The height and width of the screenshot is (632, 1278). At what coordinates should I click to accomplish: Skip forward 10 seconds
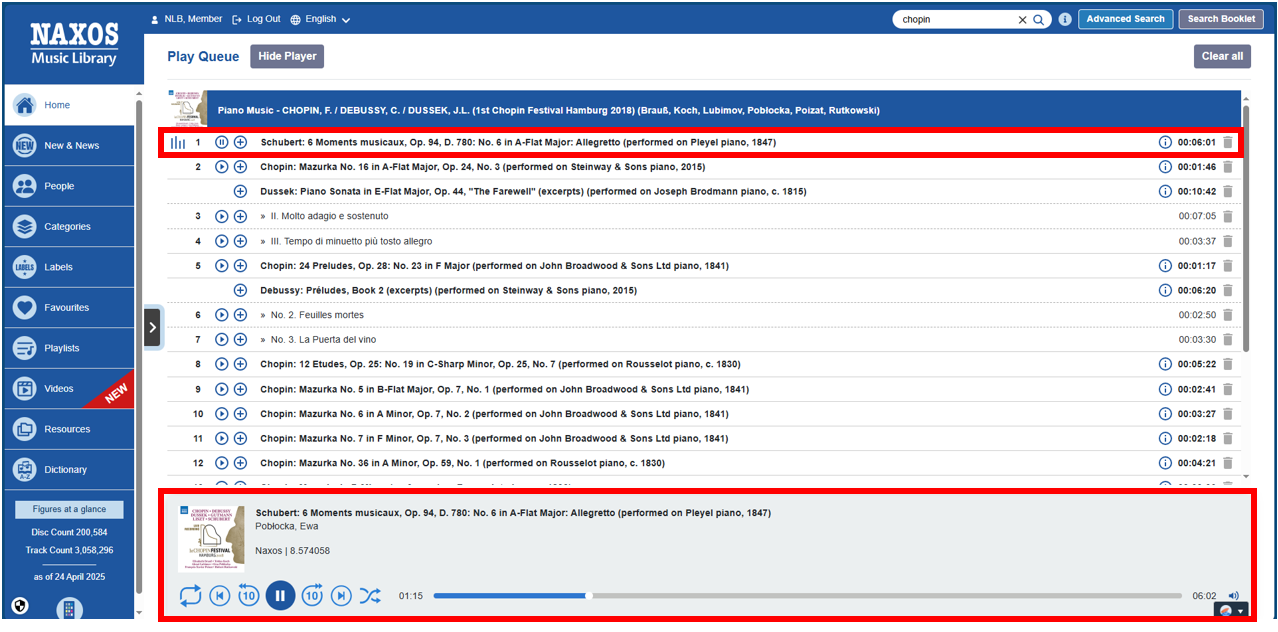coord(312,596)
